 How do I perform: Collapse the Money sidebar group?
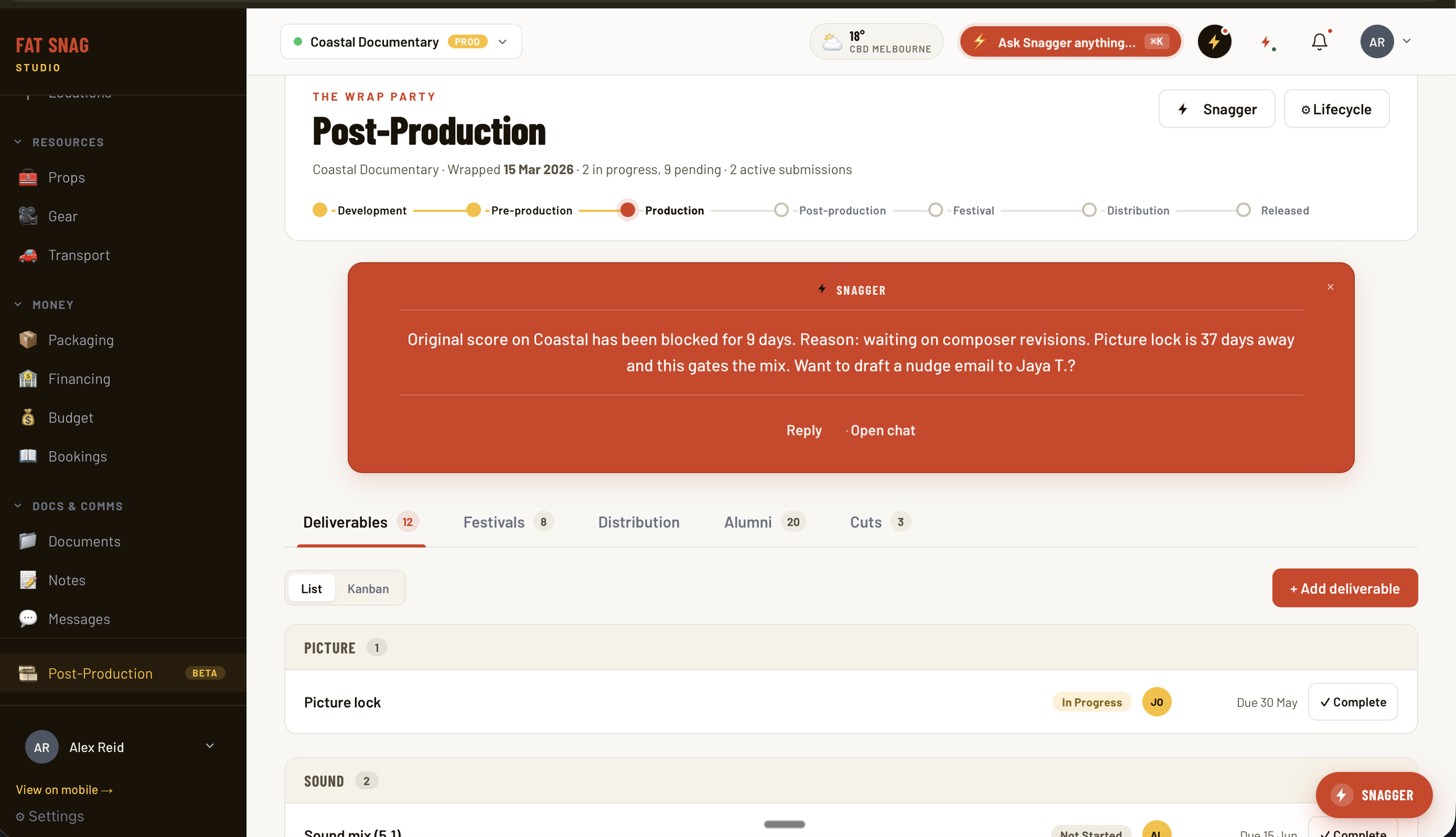click(44, 305)
